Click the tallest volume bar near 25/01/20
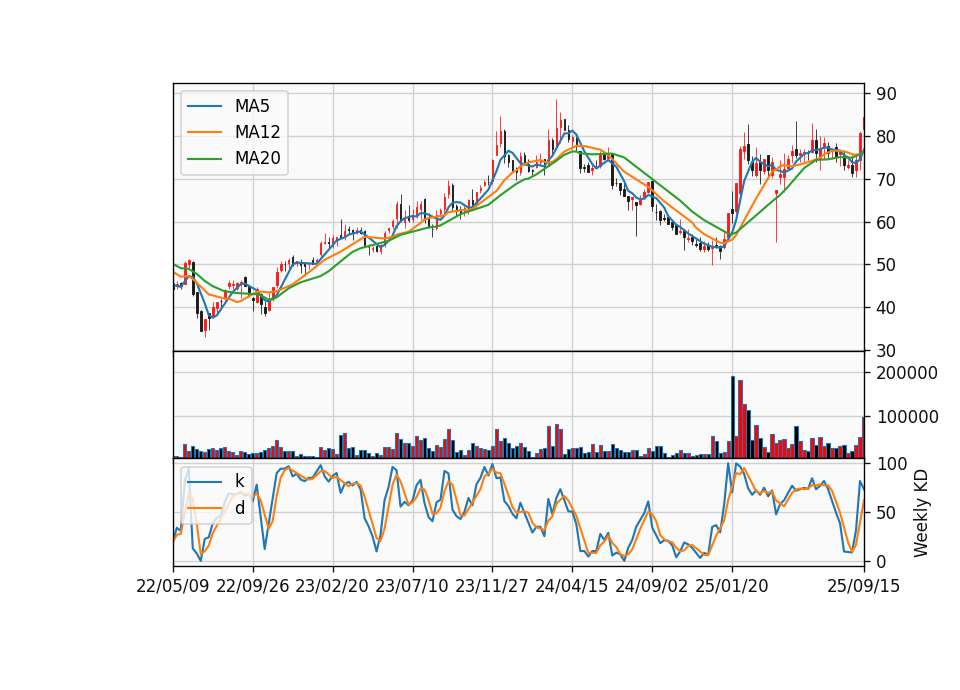Image resolution: width=960 pixels, height=690 pixels. (x=733, y=417)
